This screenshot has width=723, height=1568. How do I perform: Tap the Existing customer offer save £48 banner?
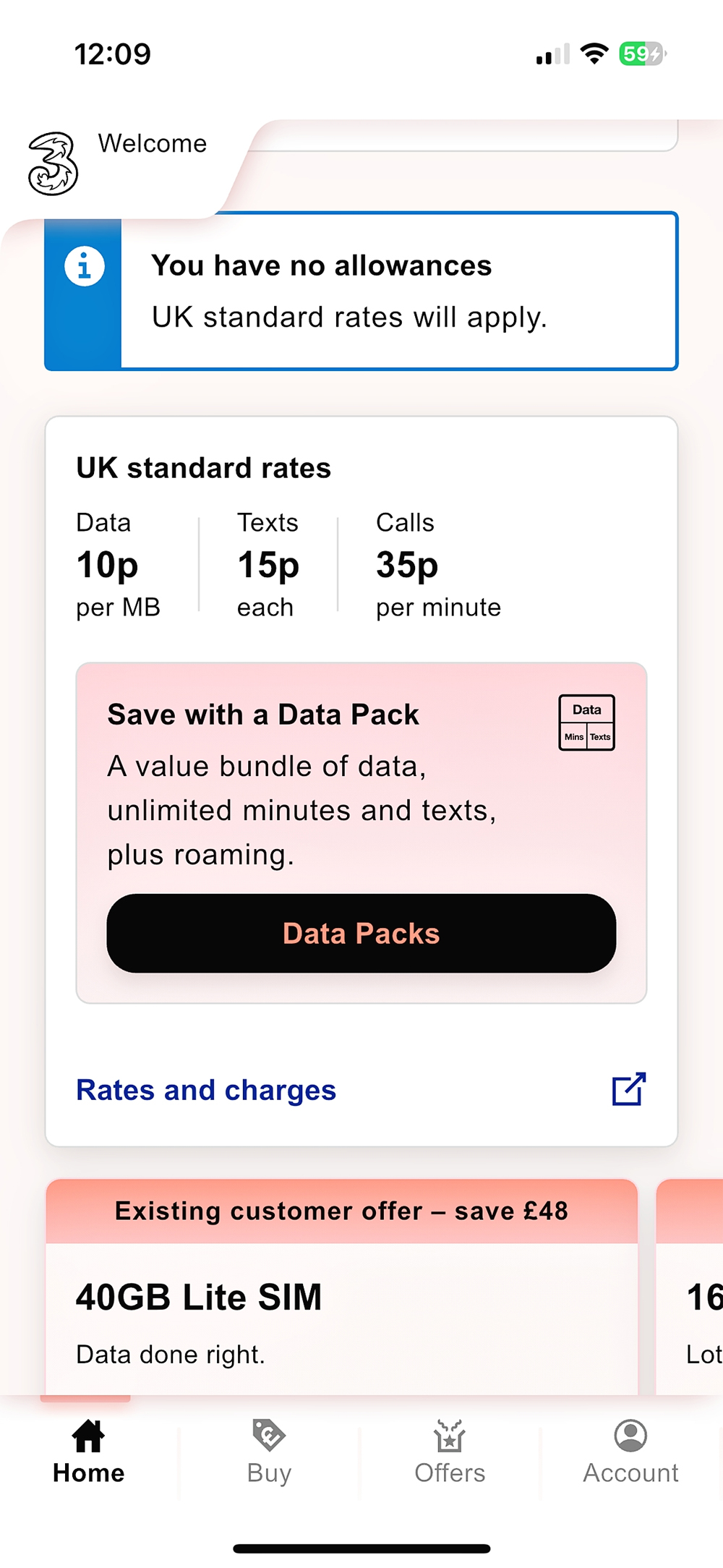[342, 1211]
